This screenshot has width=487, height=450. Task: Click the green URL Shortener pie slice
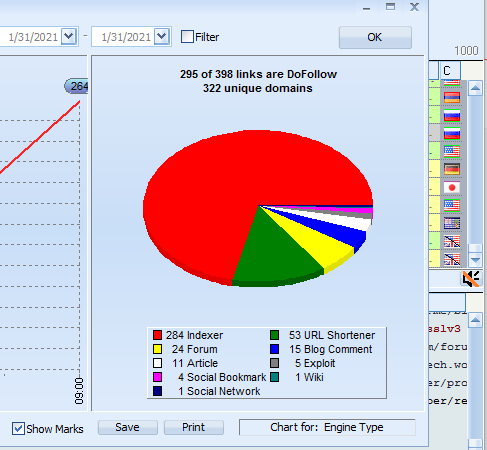[x=272, y=253]
